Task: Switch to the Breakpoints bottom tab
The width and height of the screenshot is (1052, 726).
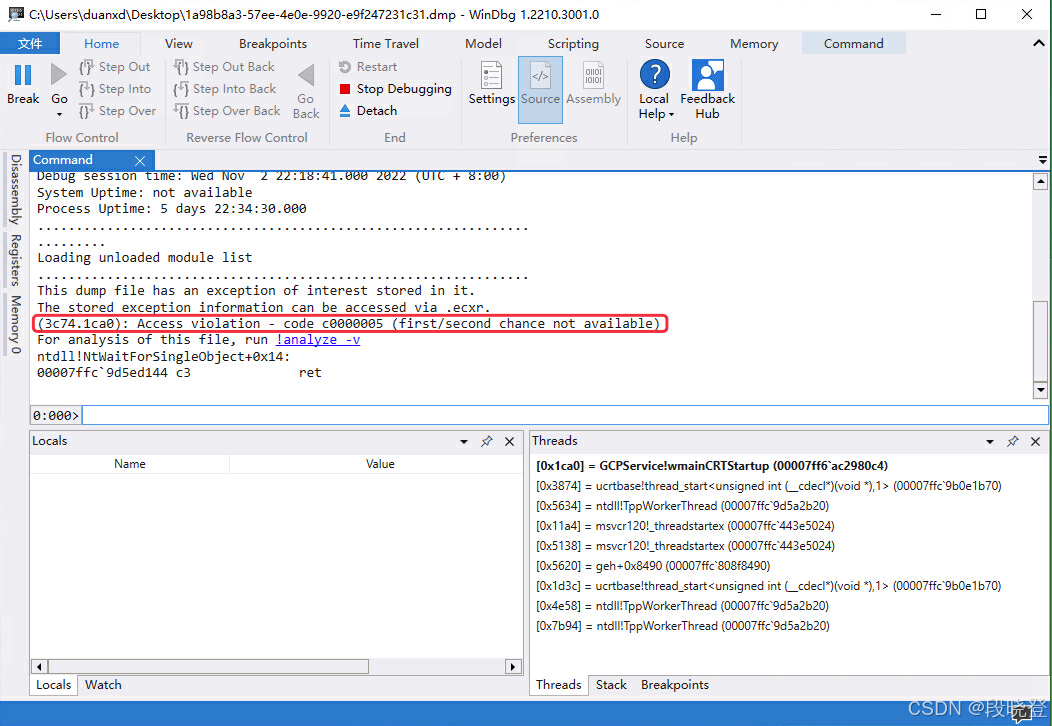Action: coord(674,685)
